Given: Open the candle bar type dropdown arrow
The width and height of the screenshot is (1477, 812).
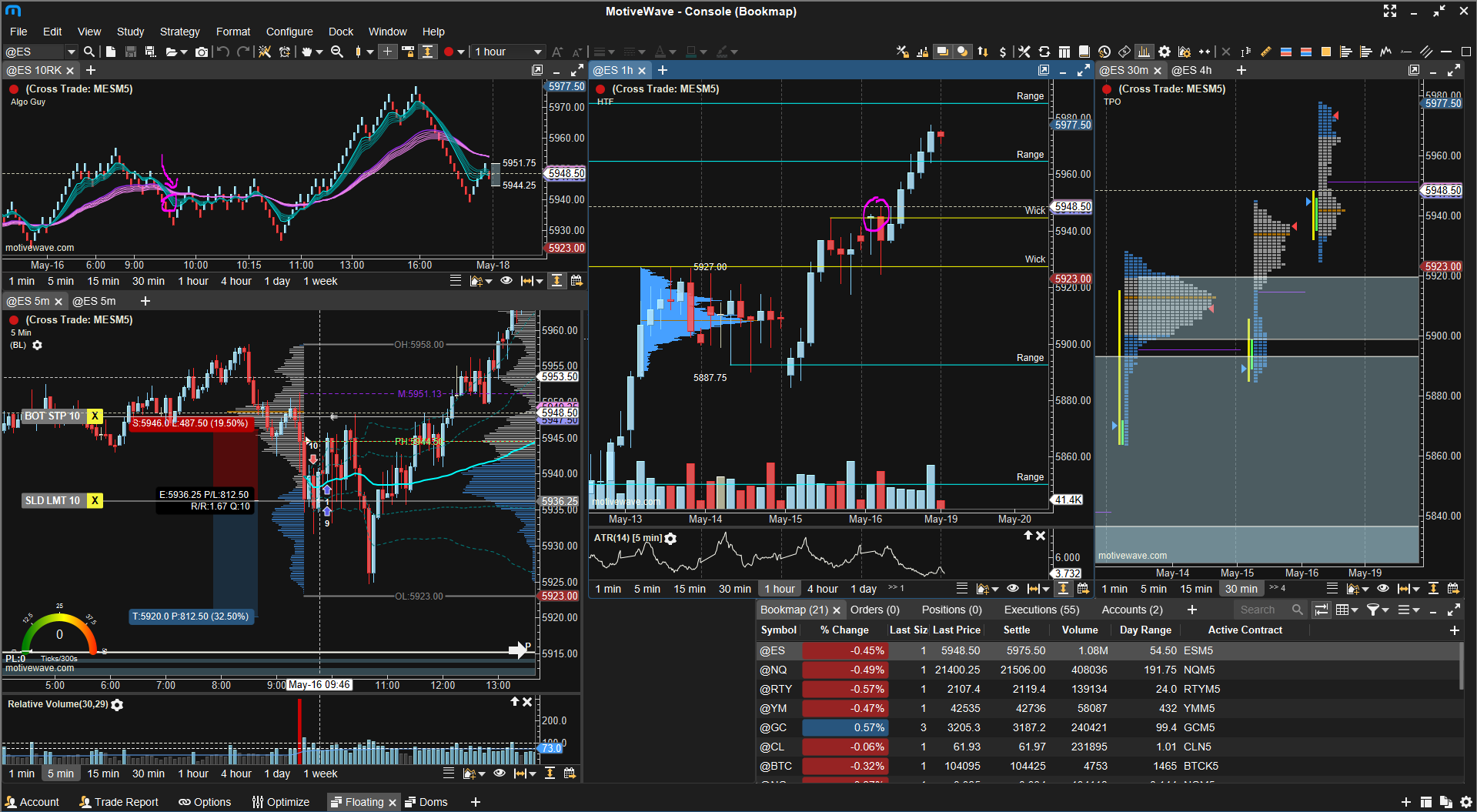Looking at the screenshot, I should tap(370, 52).
